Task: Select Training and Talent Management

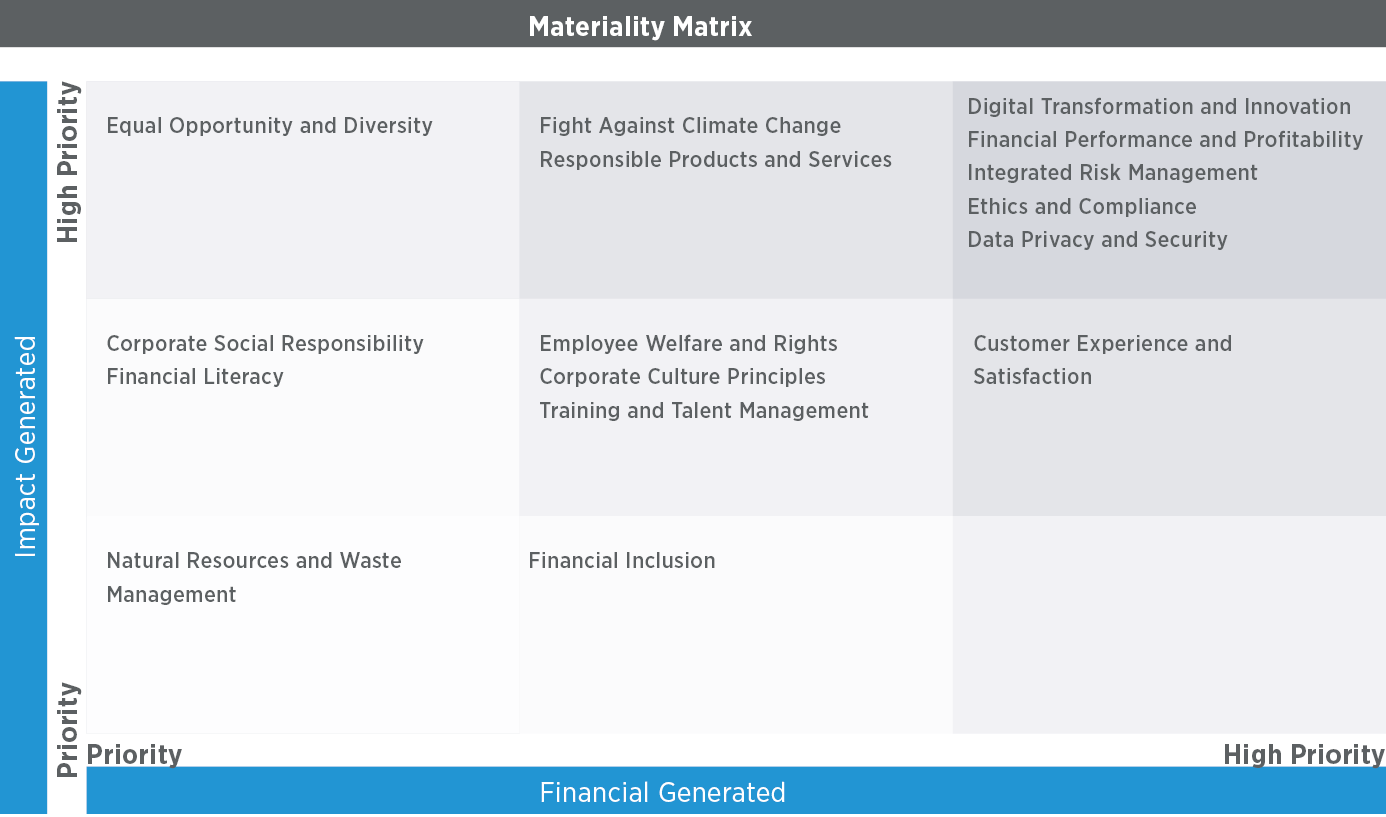Action: (x=704, y=411)
